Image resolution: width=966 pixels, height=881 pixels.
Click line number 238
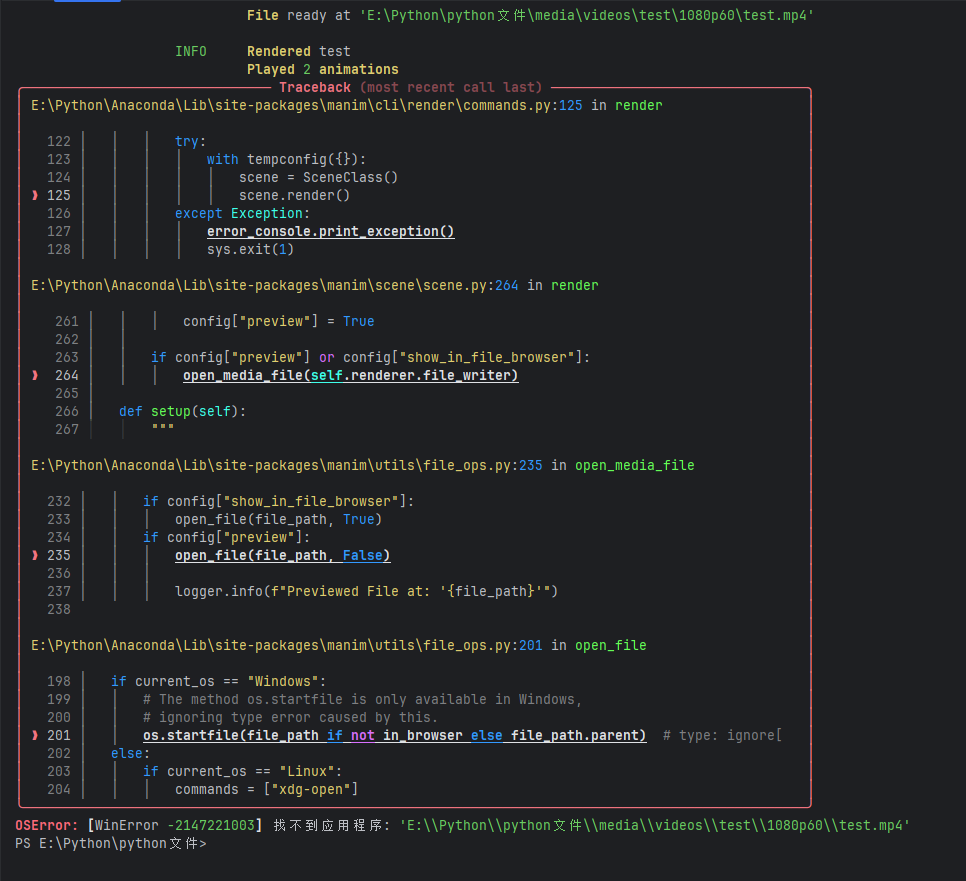(x=59, y=609)
